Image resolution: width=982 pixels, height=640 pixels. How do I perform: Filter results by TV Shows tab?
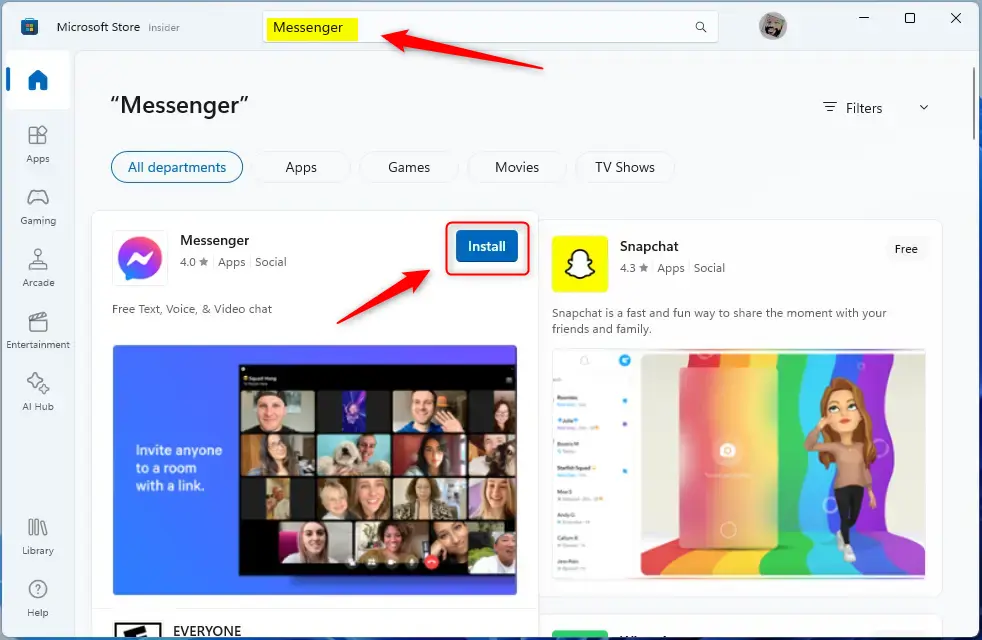(624, 167)
